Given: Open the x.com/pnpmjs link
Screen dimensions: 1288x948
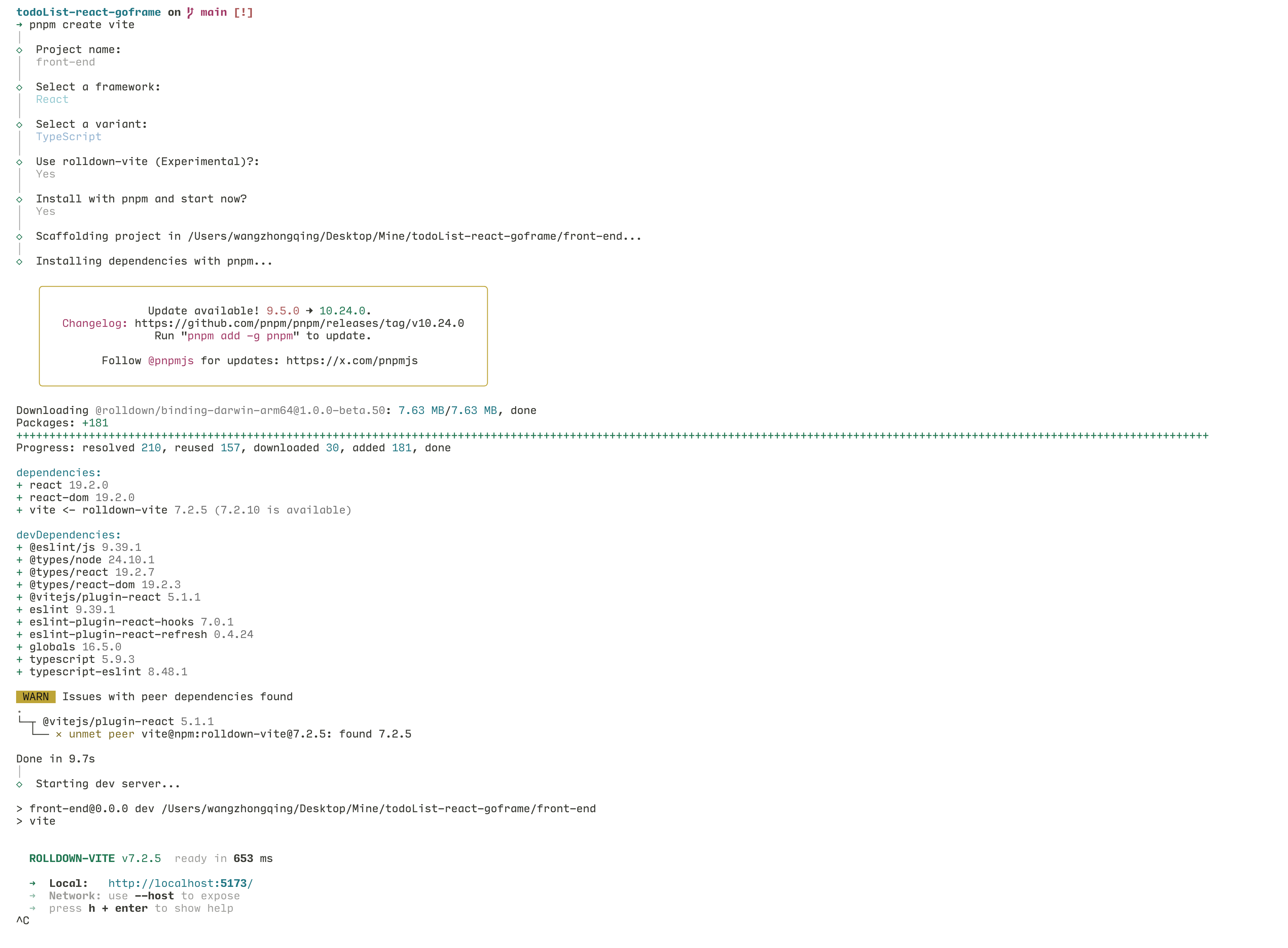Looking at the screenshot, I should pos(352,361).
